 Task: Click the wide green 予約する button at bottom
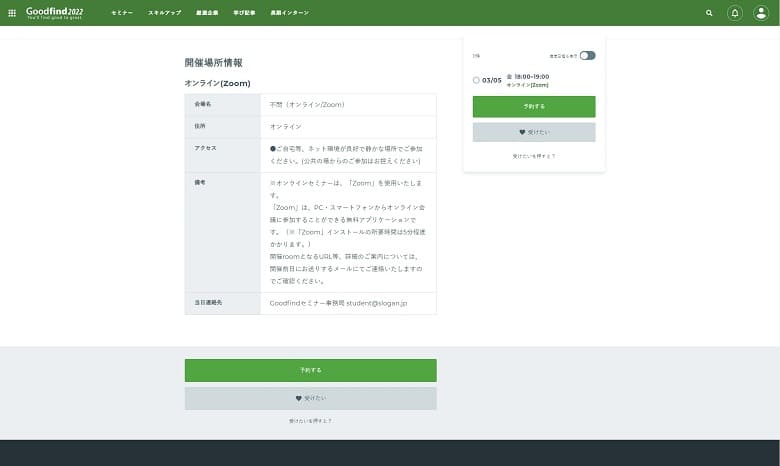click(x=310, y=371)
